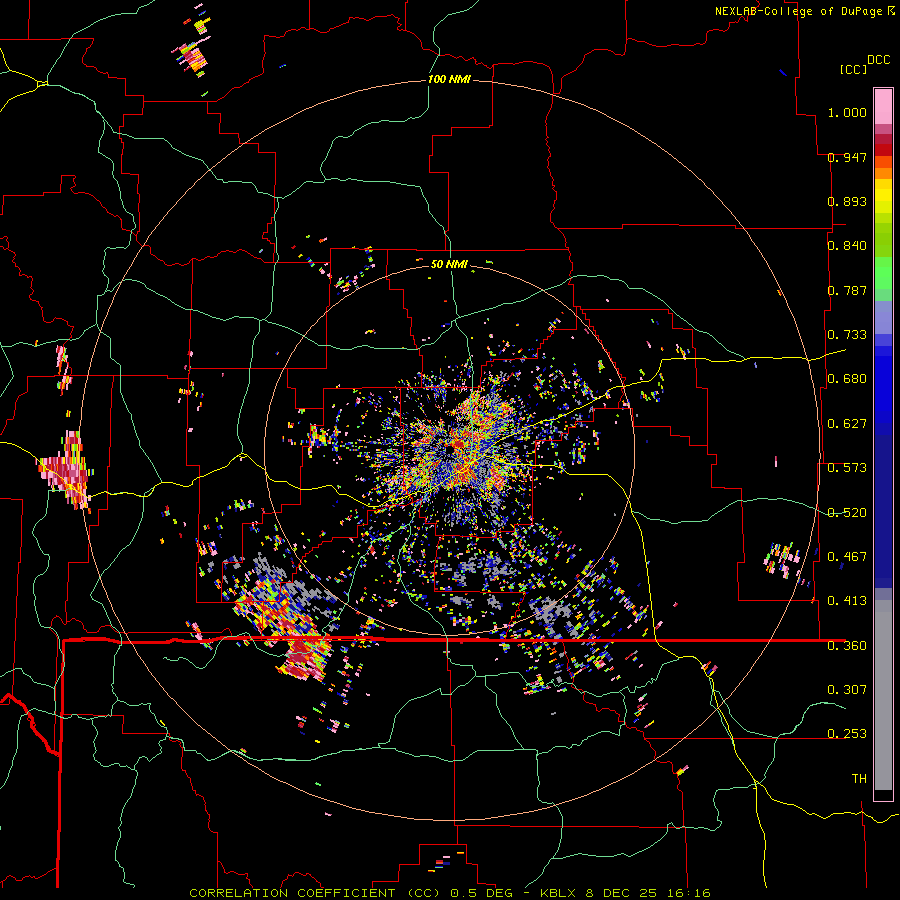Viewport: 900px width, 900px height.
Task: Click the 0.573 color scale value
Action: [x=847, y=468]
